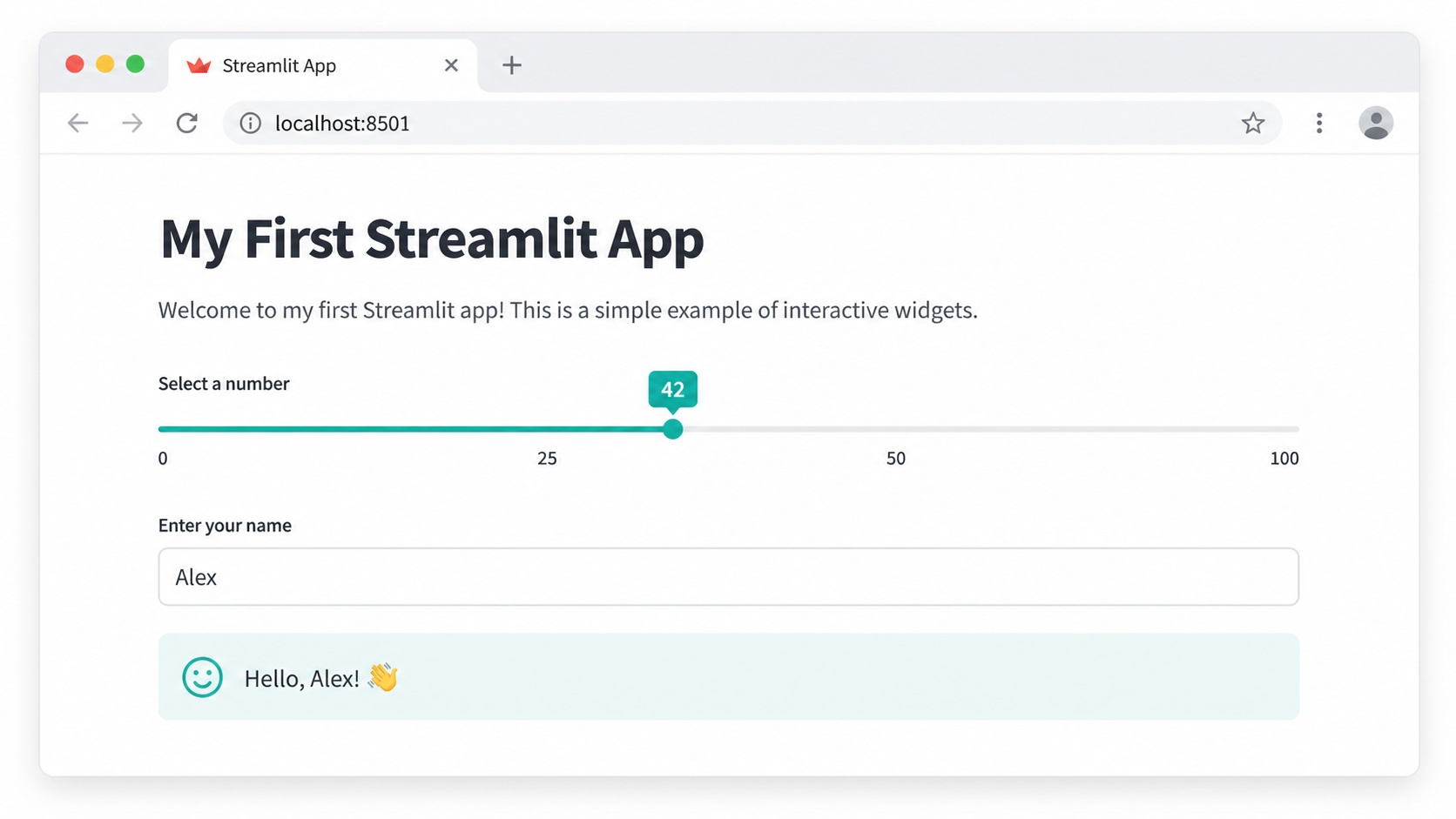Screen dimensions: 1456x819
Task: Click the slider tick label 0
Action: pos(163,459)
